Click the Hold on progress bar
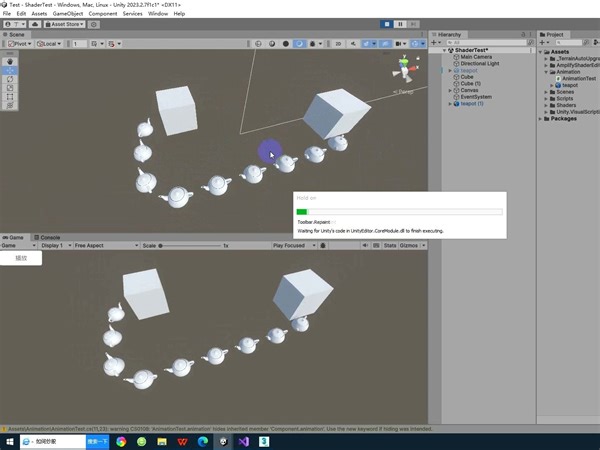 coord(399,212)
